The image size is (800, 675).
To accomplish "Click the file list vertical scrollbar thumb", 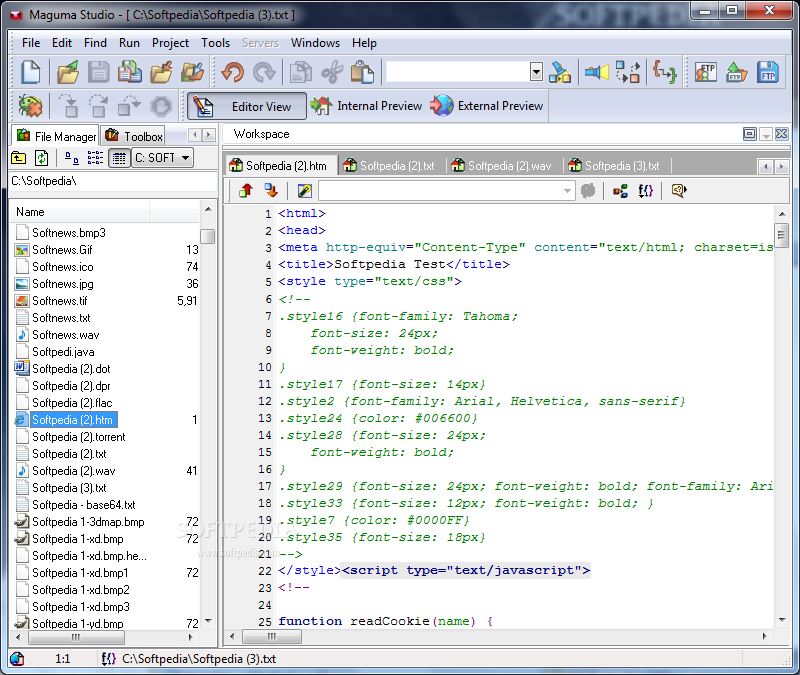I will [208, 237].
